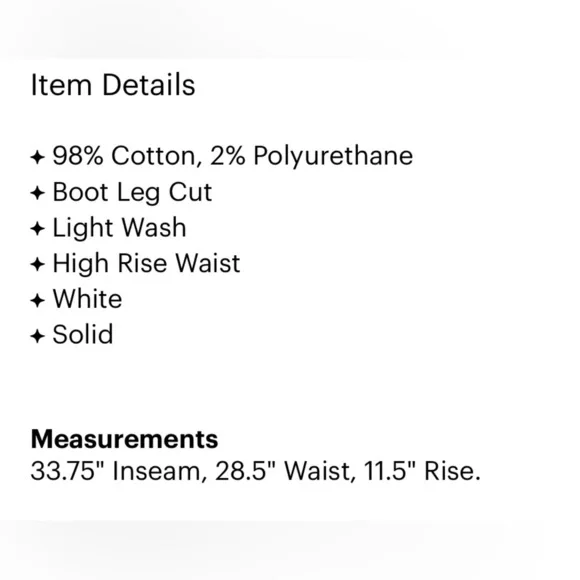This screenshot has height=580, width=580.
Task: Click the Item Details heading
Action: tap(113, 85)
